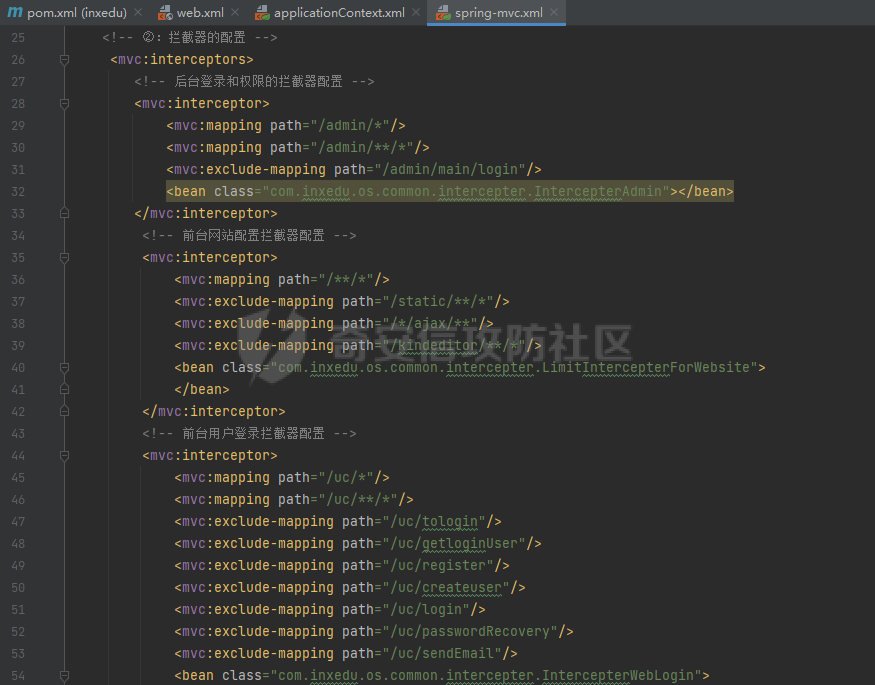Fold the user login interceptor at line 44
The height and width of the screenshot is (685, 875).
65,456
